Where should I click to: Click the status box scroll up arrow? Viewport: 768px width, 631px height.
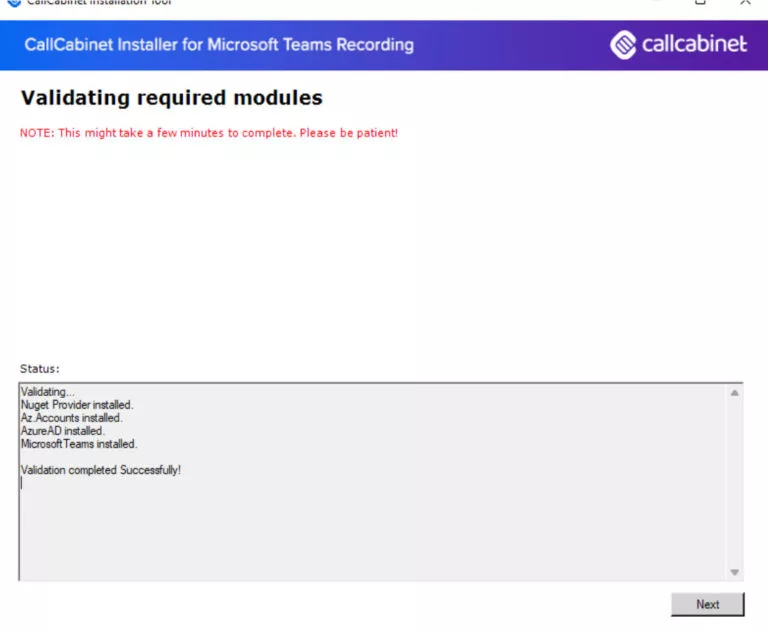pos(734,392)
